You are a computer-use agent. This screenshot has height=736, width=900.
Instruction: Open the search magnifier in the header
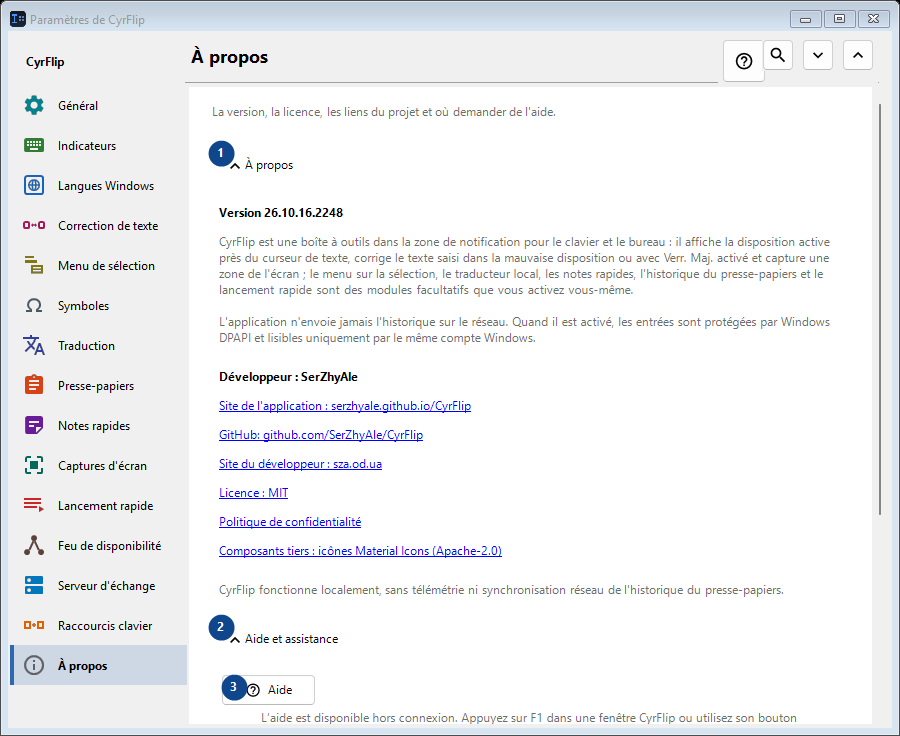tap(778, 55)
